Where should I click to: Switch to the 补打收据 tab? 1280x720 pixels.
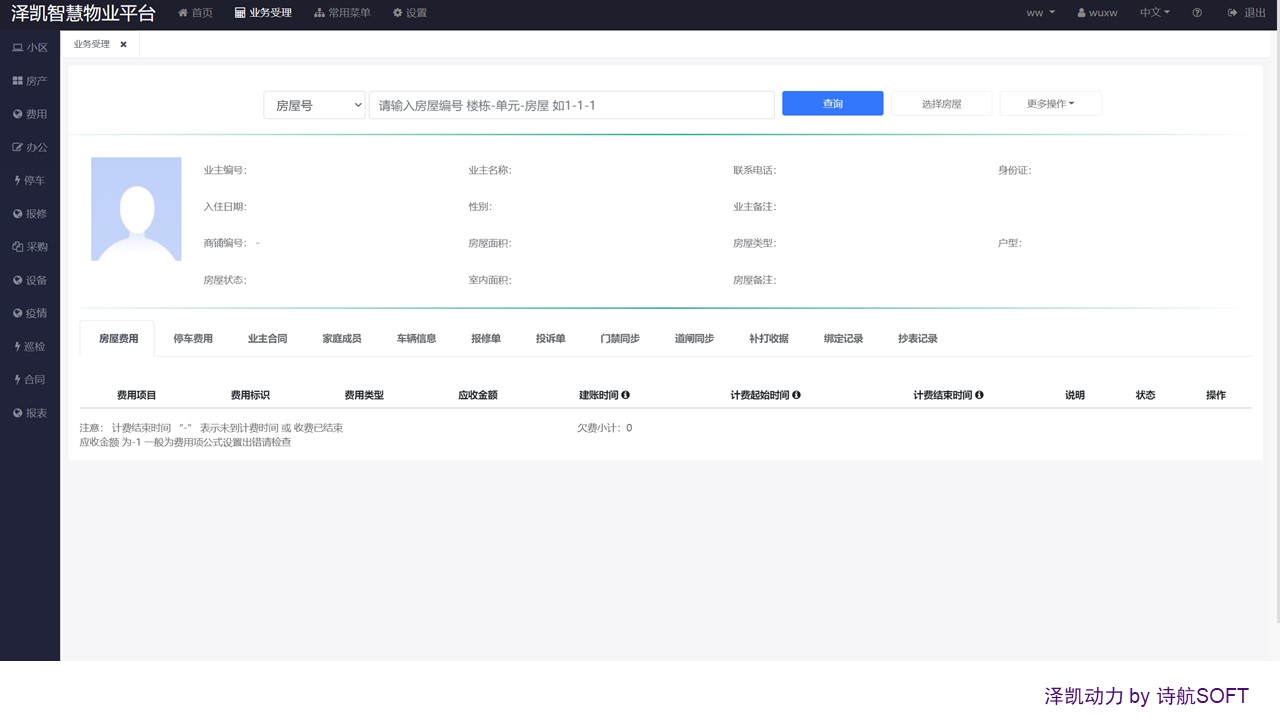pyautogui.click(x=769, y=339)
